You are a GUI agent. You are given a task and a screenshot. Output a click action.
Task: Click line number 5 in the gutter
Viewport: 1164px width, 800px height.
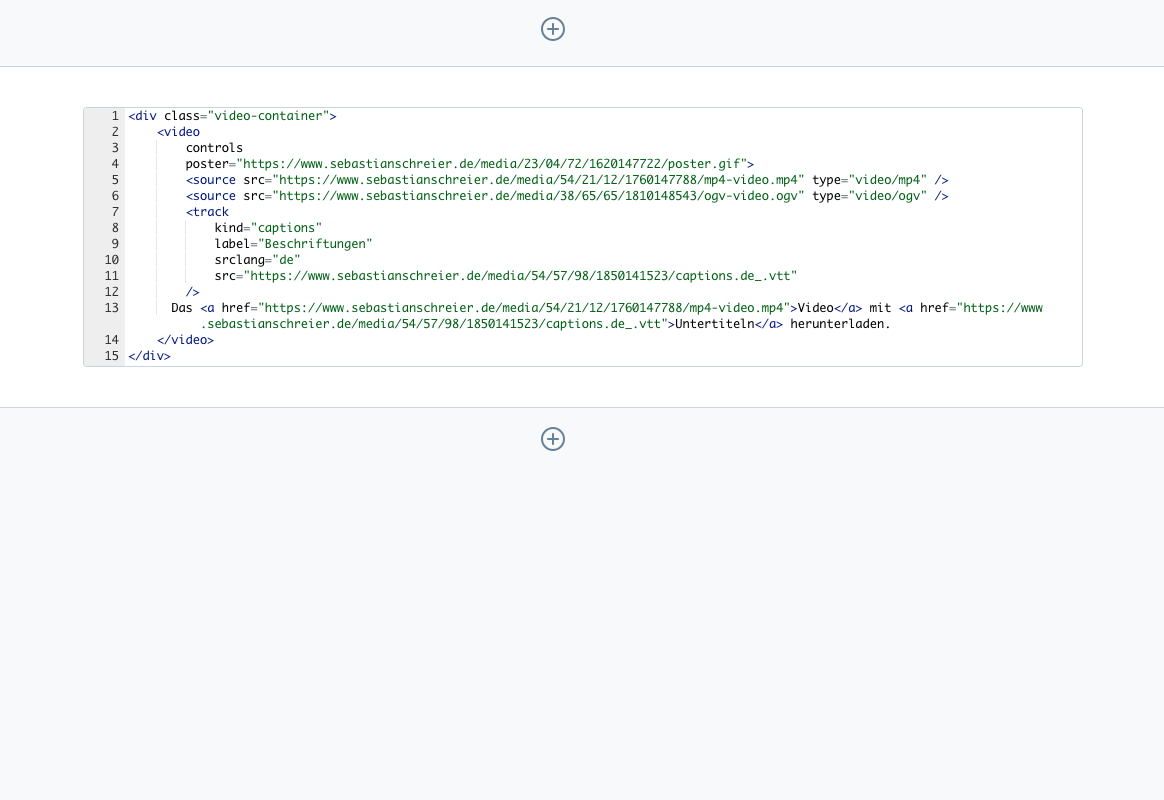pyautogui.click(x=115, y=180)
